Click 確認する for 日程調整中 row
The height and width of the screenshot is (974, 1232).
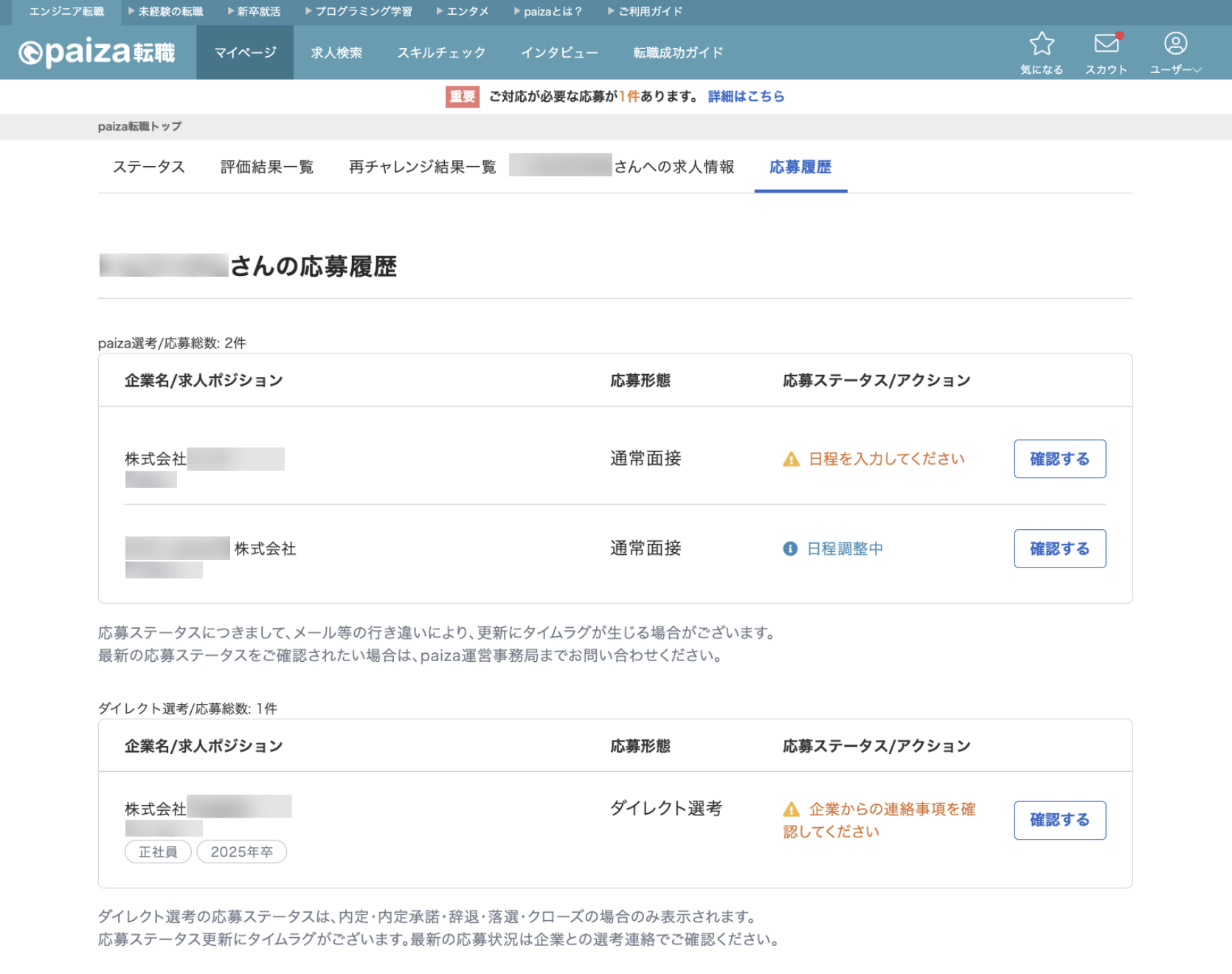tap(1059, 548)
